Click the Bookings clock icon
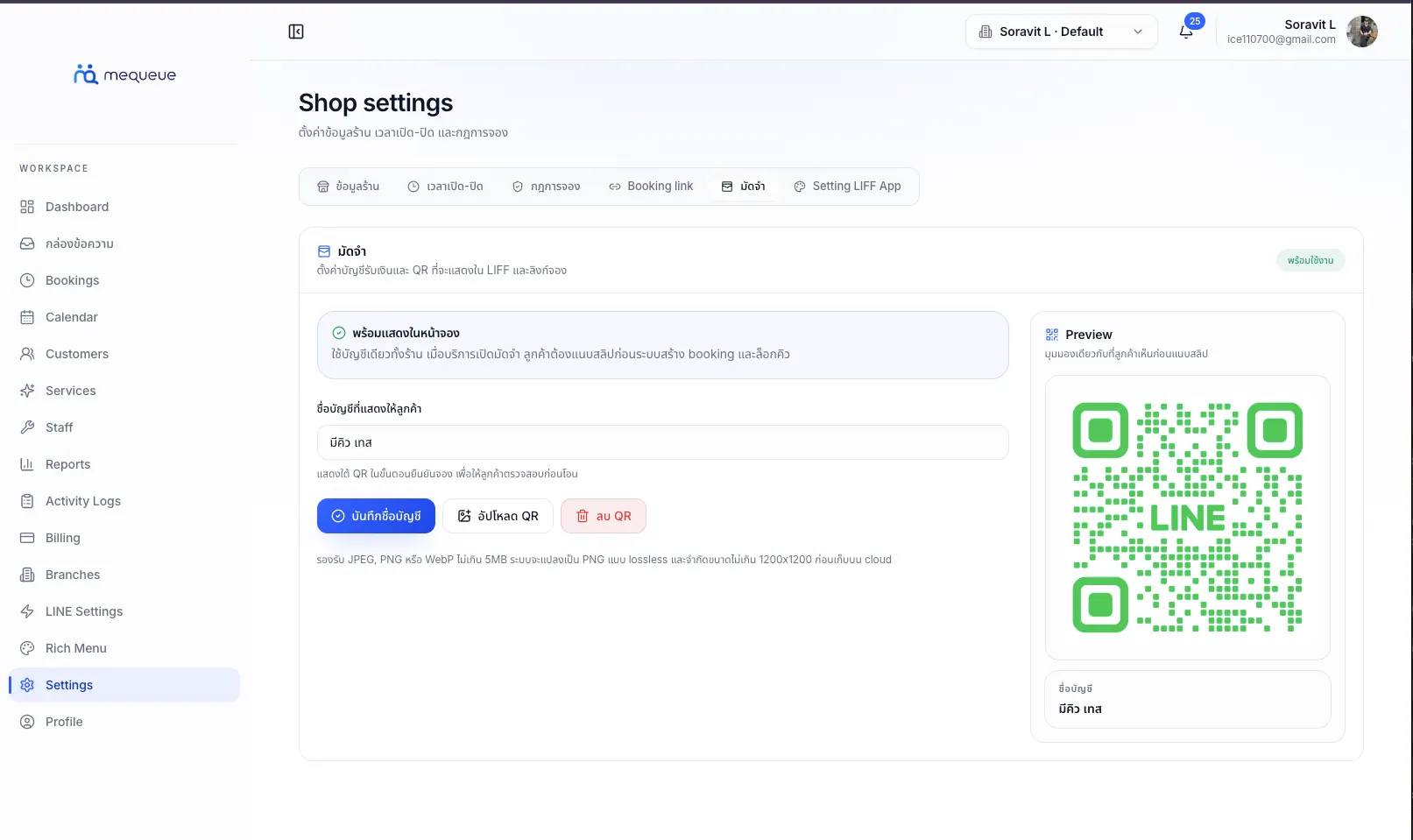 [27, 280]
